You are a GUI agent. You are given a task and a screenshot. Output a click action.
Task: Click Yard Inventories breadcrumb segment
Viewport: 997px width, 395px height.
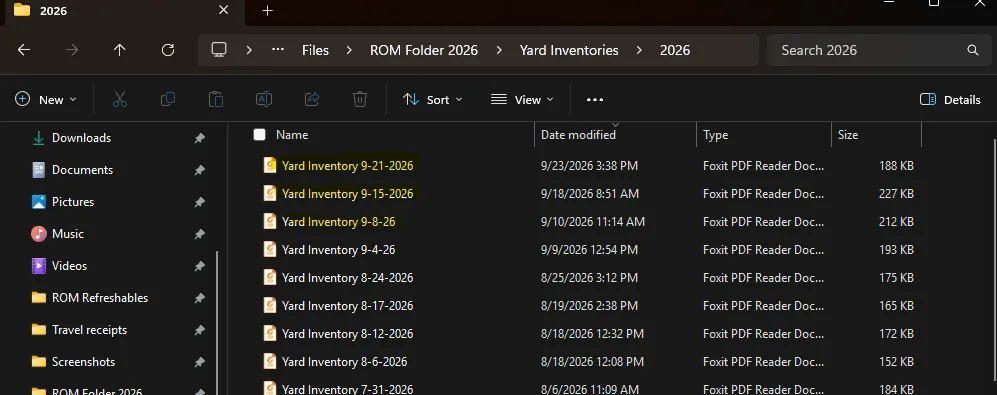pos(569,50)
